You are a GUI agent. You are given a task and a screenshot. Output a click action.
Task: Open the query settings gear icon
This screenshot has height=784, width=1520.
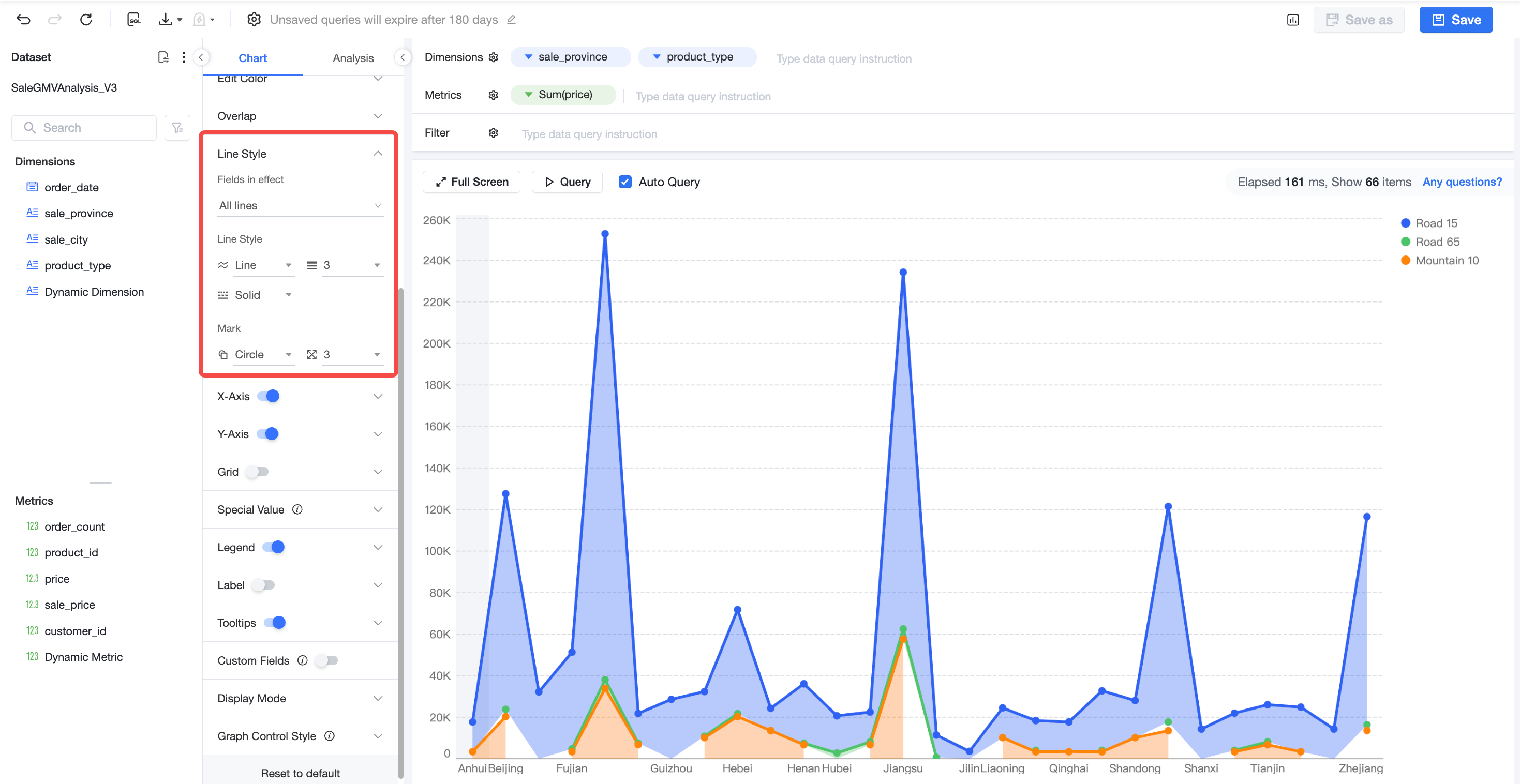pyautogui.click(x=254, y=20)
